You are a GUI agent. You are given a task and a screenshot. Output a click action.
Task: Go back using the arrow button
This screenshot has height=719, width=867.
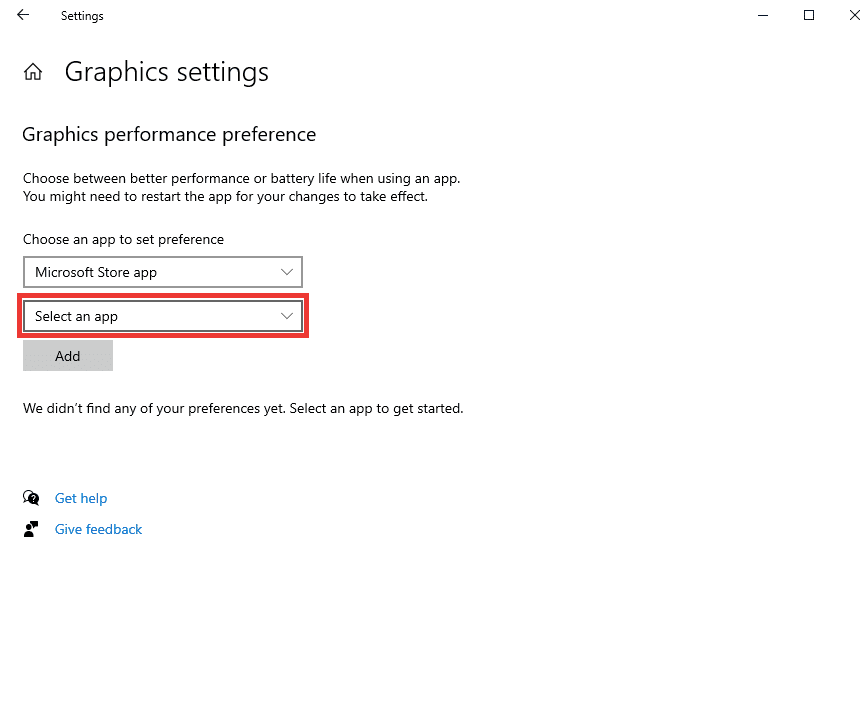23,15
